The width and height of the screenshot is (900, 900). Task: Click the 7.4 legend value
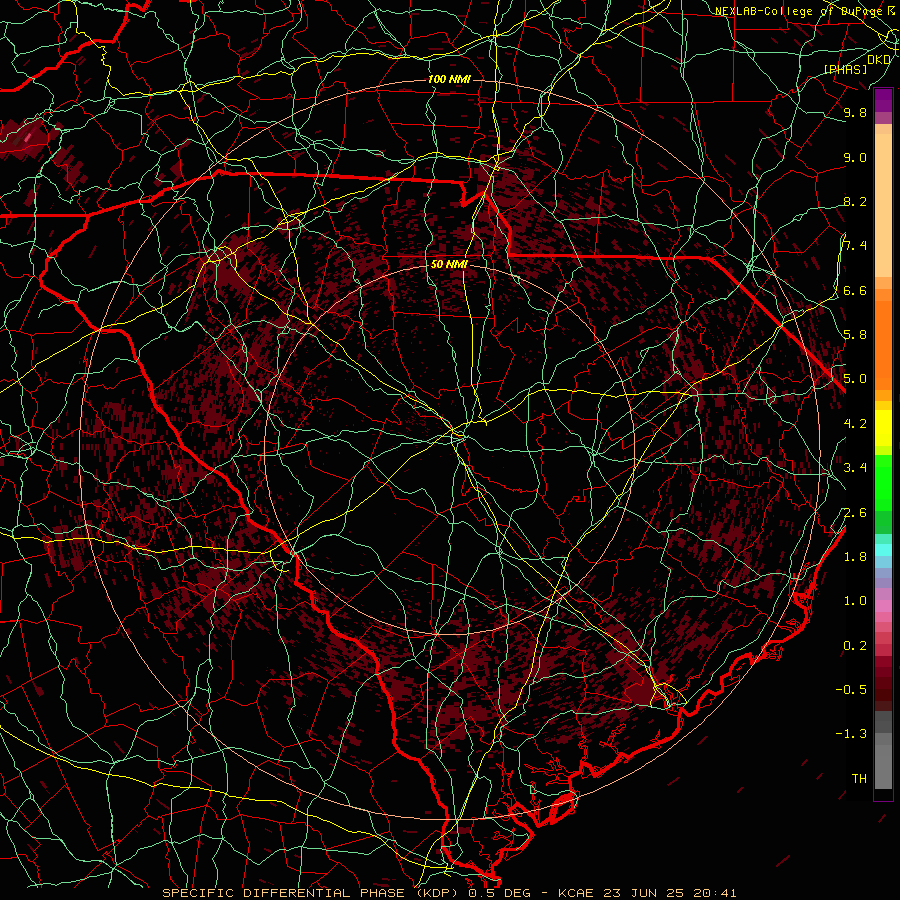pos(855,246)
